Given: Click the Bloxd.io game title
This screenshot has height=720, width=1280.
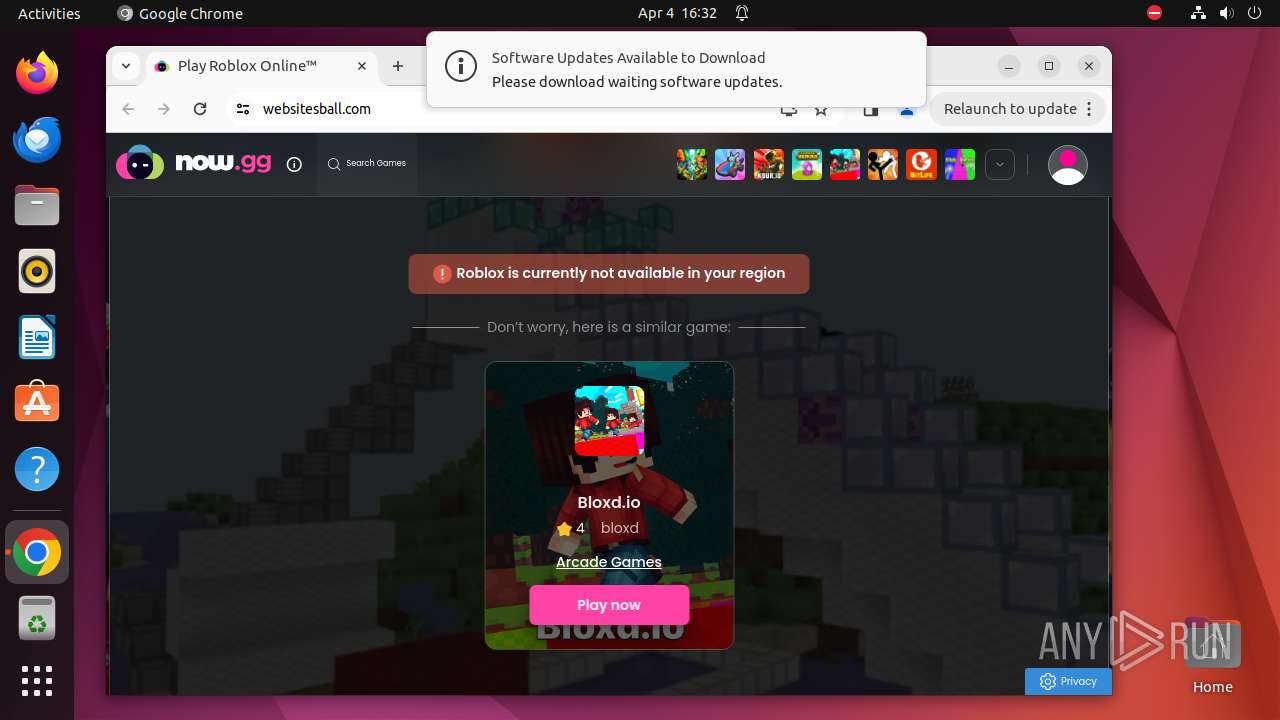Looking at the screenshot, I should point(609,503).
